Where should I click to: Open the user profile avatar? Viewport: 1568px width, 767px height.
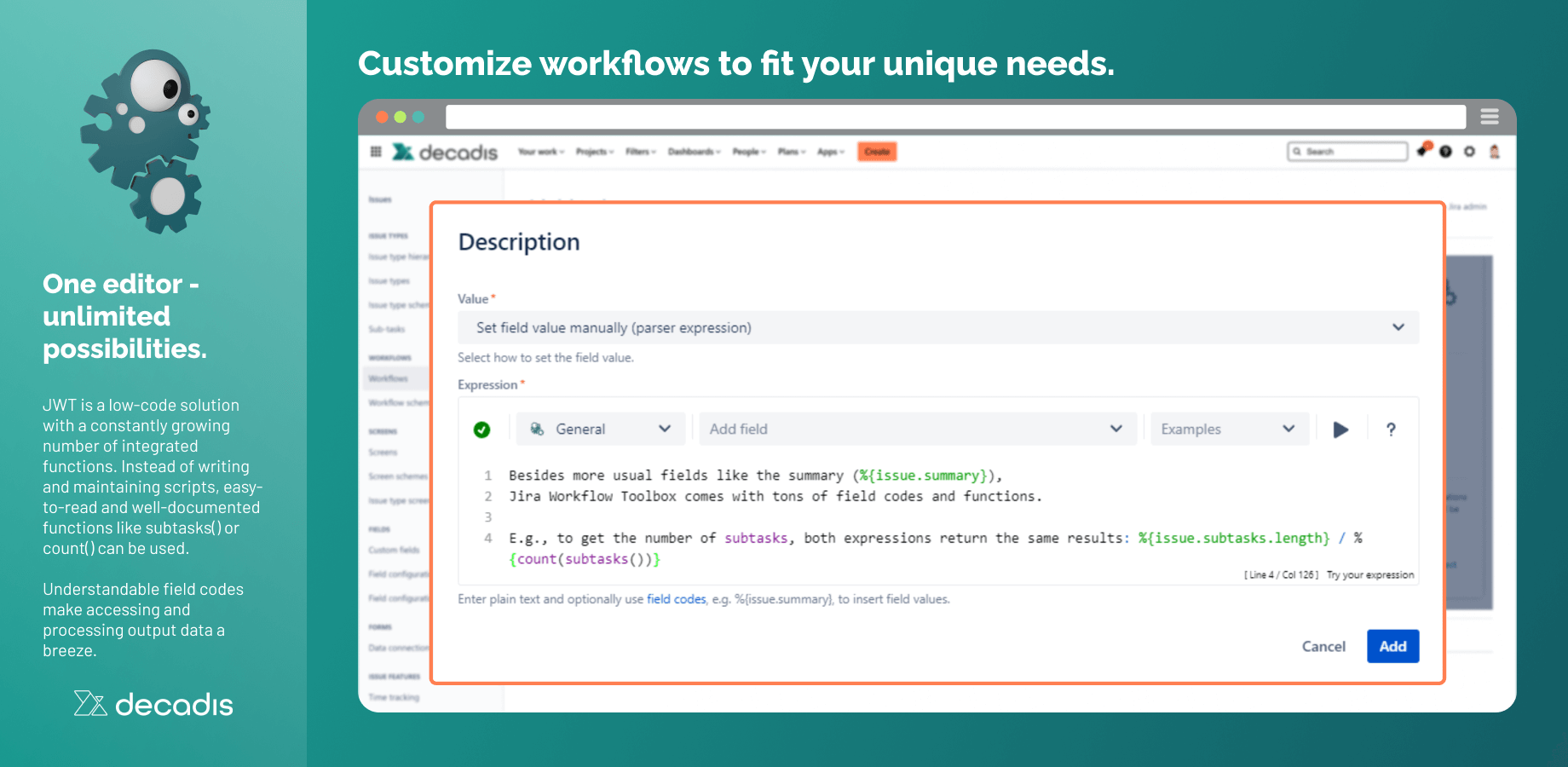(1494, 152)
